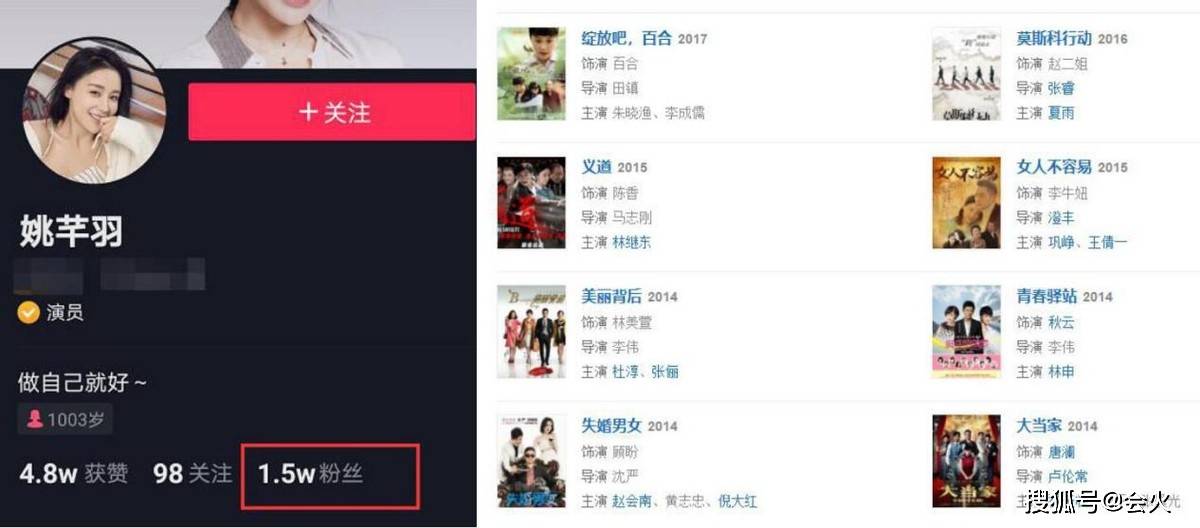The width and height of the screenshot is (1200, 528).
Task: Open the 大当家 title link
Action: (1039, 425)
